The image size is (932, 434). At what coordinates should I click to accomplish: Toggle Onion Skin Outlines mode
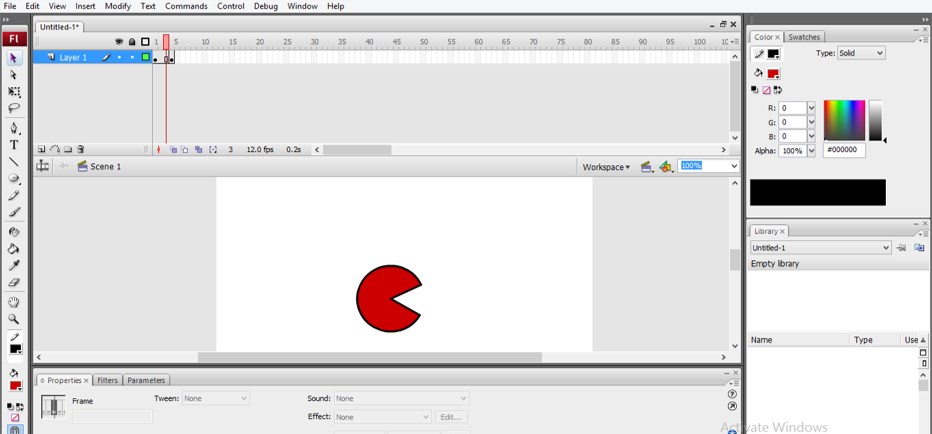tap(185, 150)
